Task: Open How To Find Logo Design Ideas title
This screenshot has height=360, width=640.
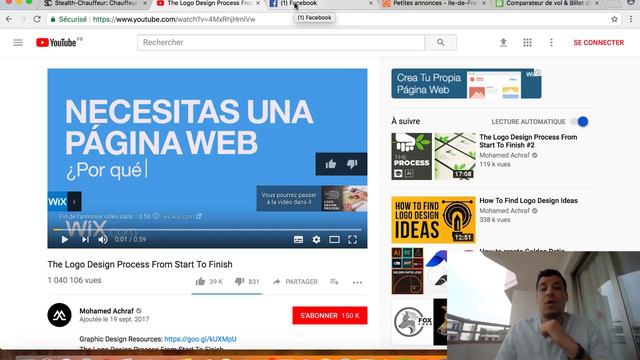Action: tap(528, 200)
